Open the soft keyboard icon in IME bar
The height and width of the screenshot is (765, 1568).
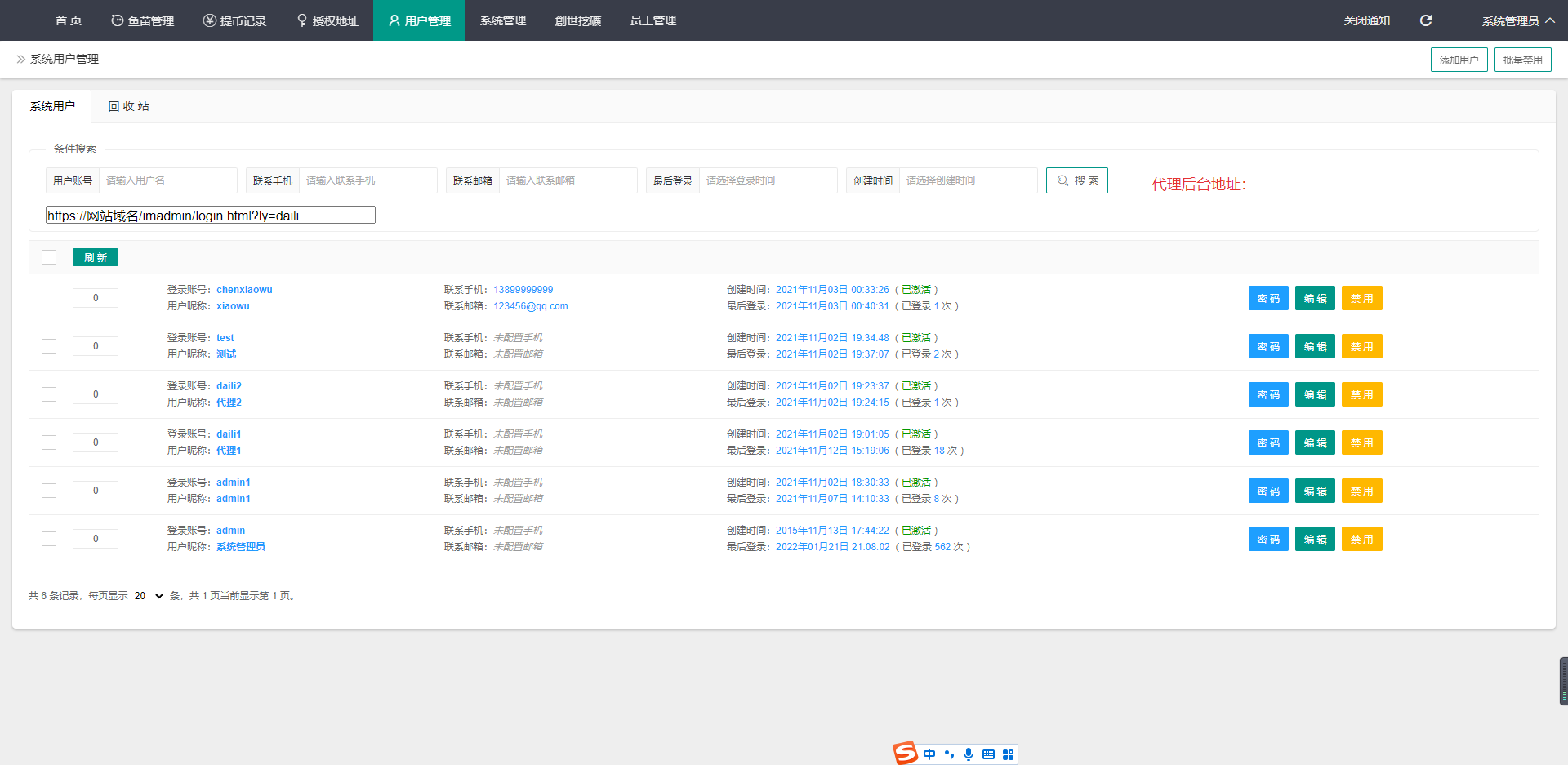988,754
